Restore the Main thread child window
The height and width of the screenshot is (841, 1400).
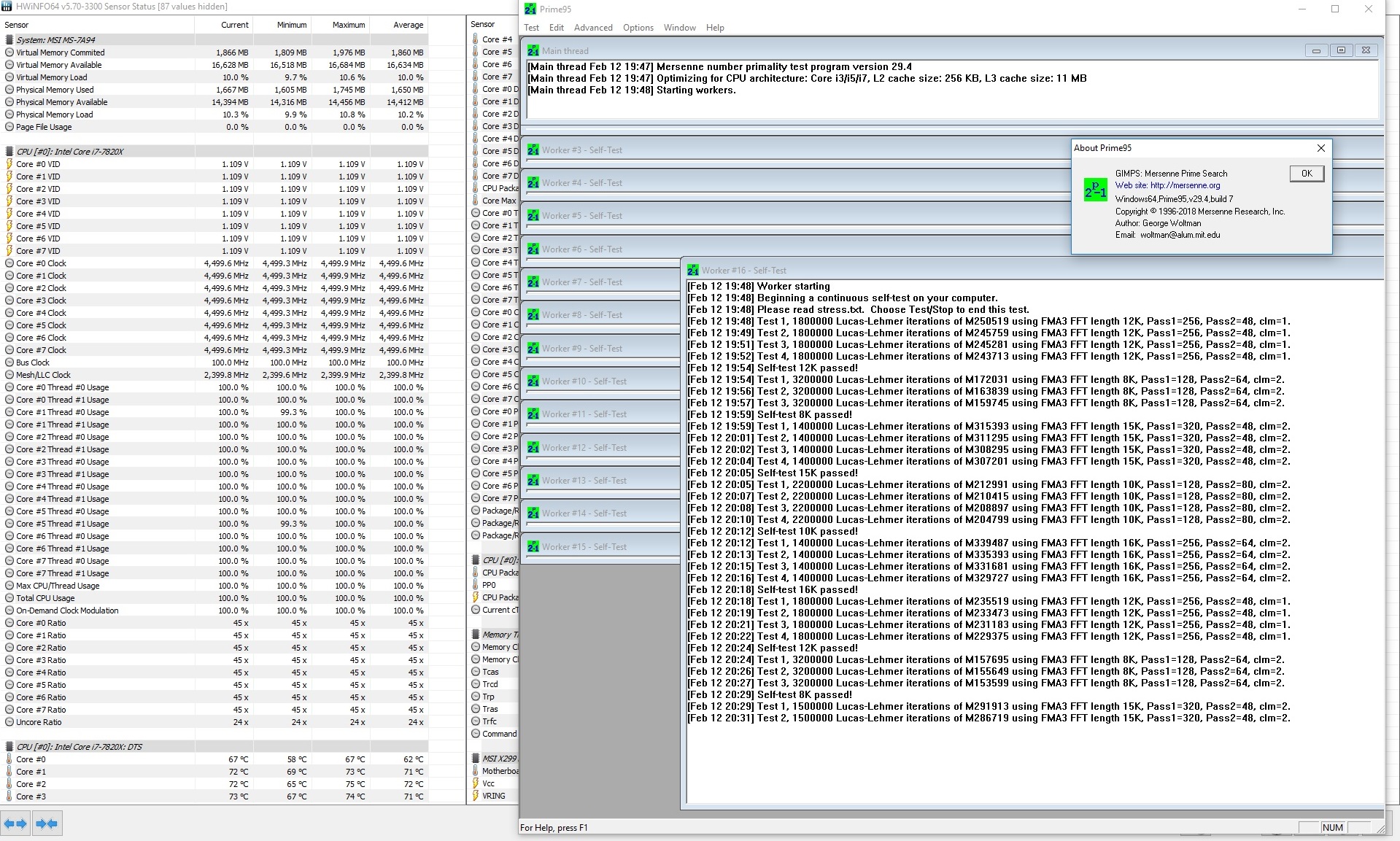pyautogui.click(x=1341, y=50)
